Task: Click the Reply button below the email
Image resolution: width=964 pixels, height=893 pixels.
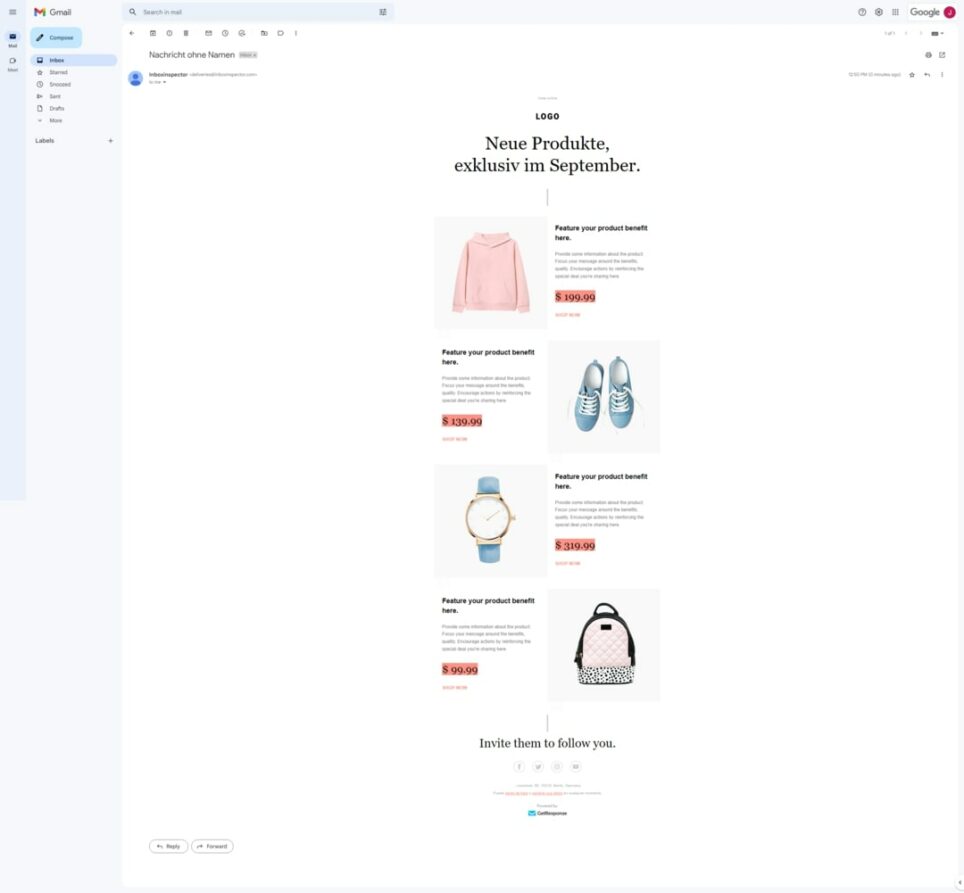Action: (168, 846)
